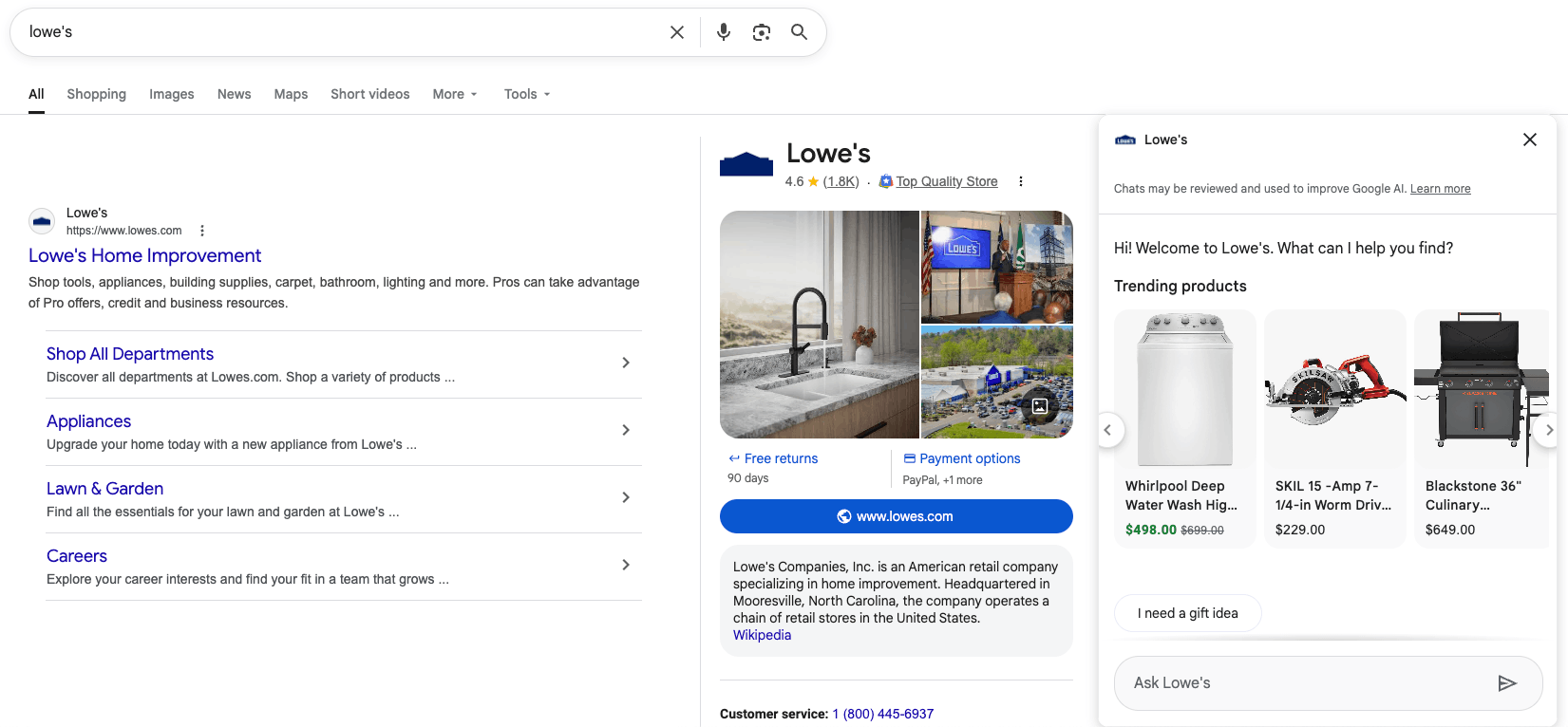1568x727 pixels.
Task: Open the Tools dropdown
Action: click(527, 94)
